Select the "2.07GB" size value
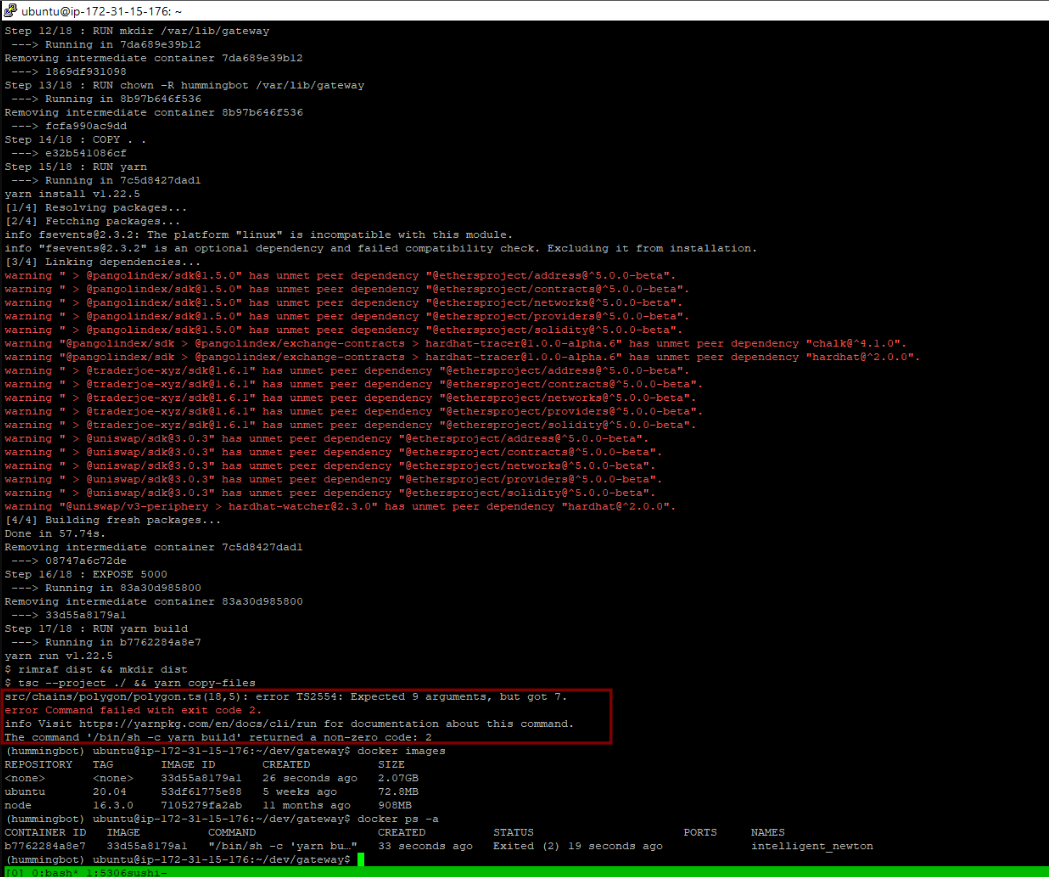Screen dimensions: 1049x877 coord(398,779)
